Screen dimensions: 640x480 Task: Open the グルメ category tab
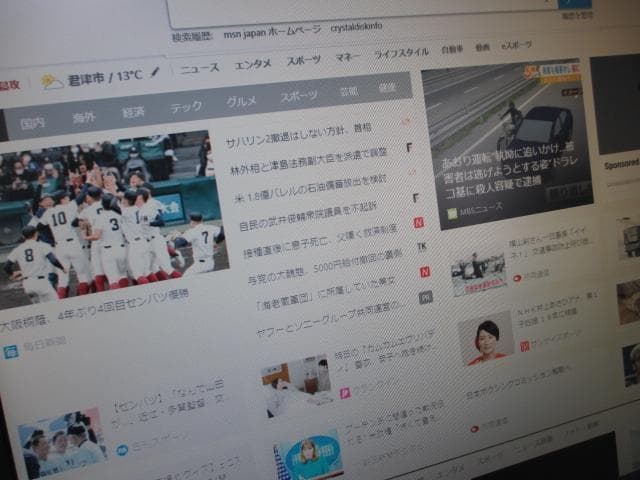(241, 101)
